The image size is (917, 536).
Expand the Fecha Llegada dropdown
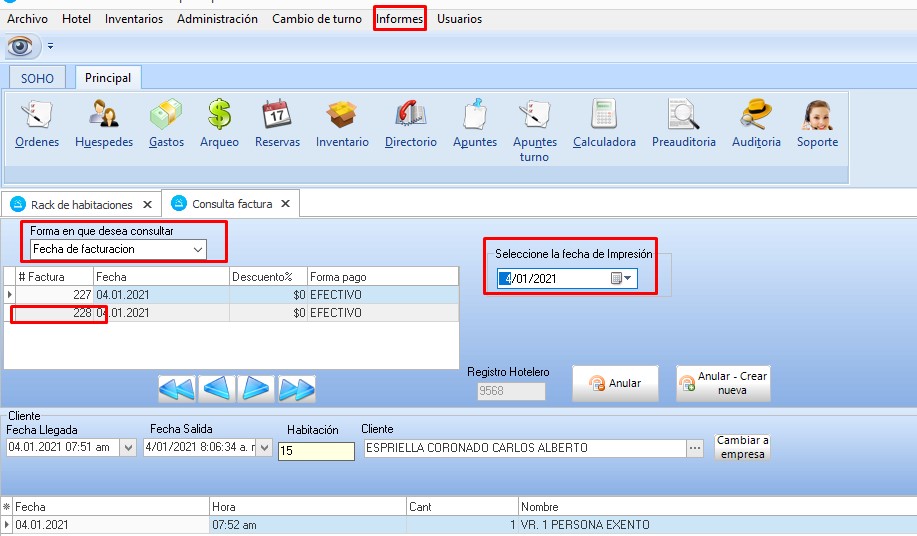click(x=127, y=448)
